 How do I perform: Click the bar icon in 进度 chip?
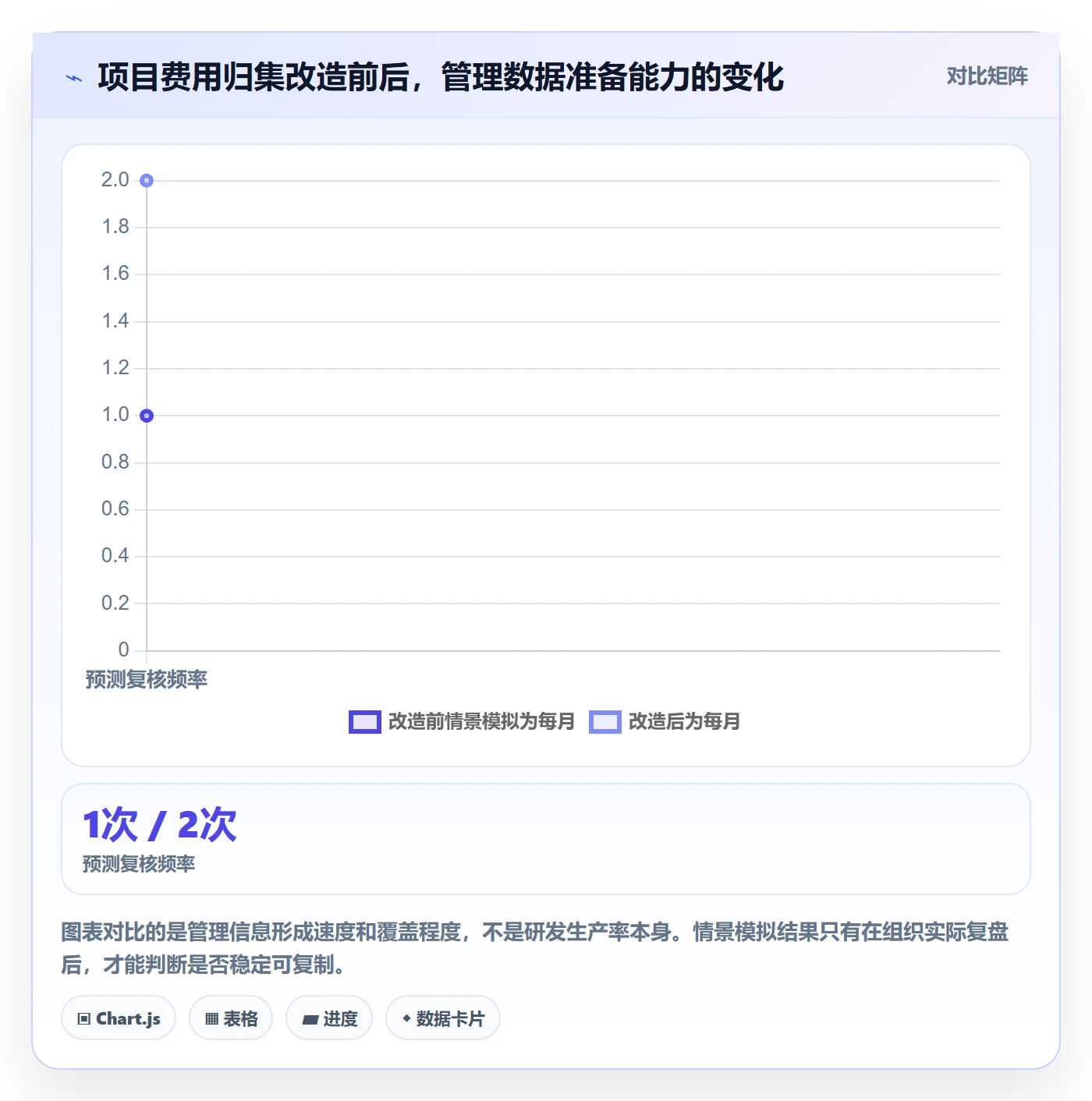coord(310,1019)
